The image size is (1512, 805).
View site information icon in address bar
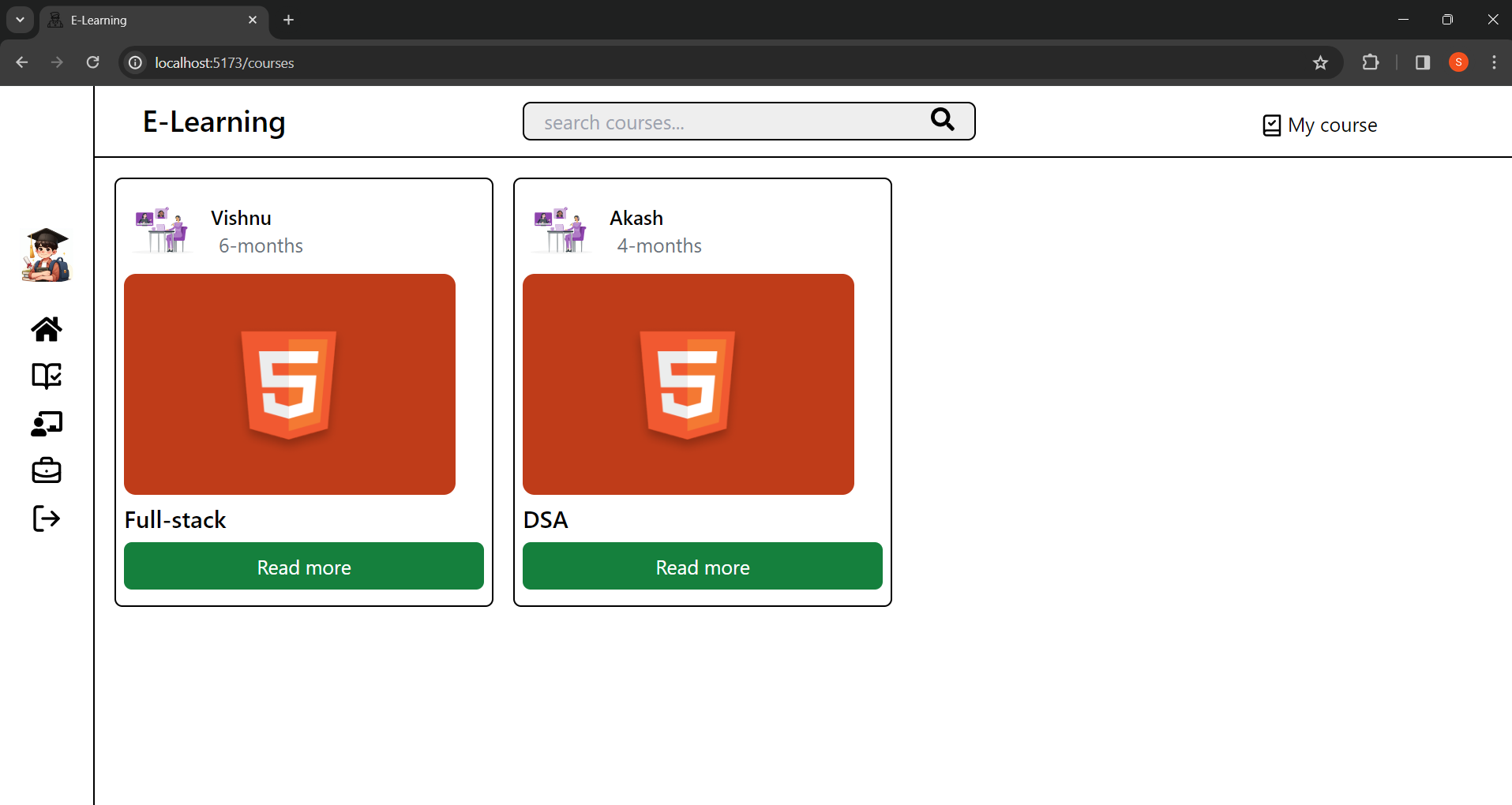pyautogui.click(x=136, y=62)
